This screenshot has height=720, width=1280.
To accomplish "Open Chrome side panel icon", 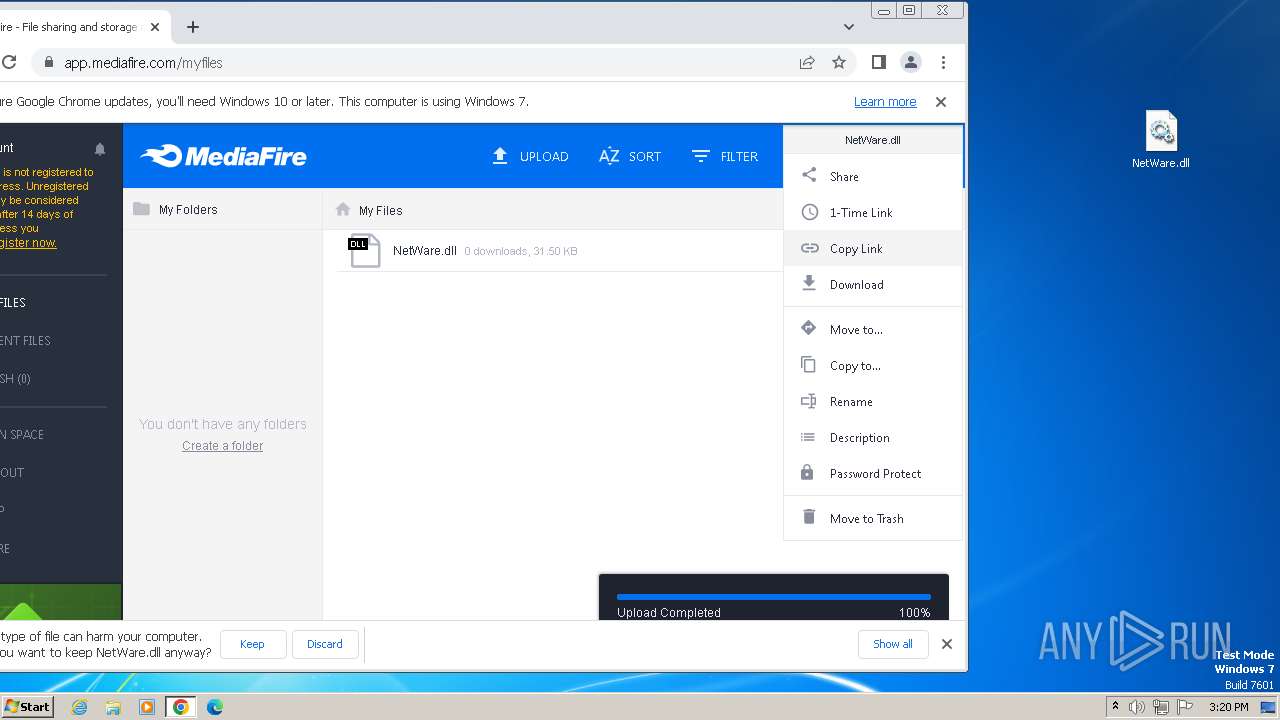I will pos(878,62).
